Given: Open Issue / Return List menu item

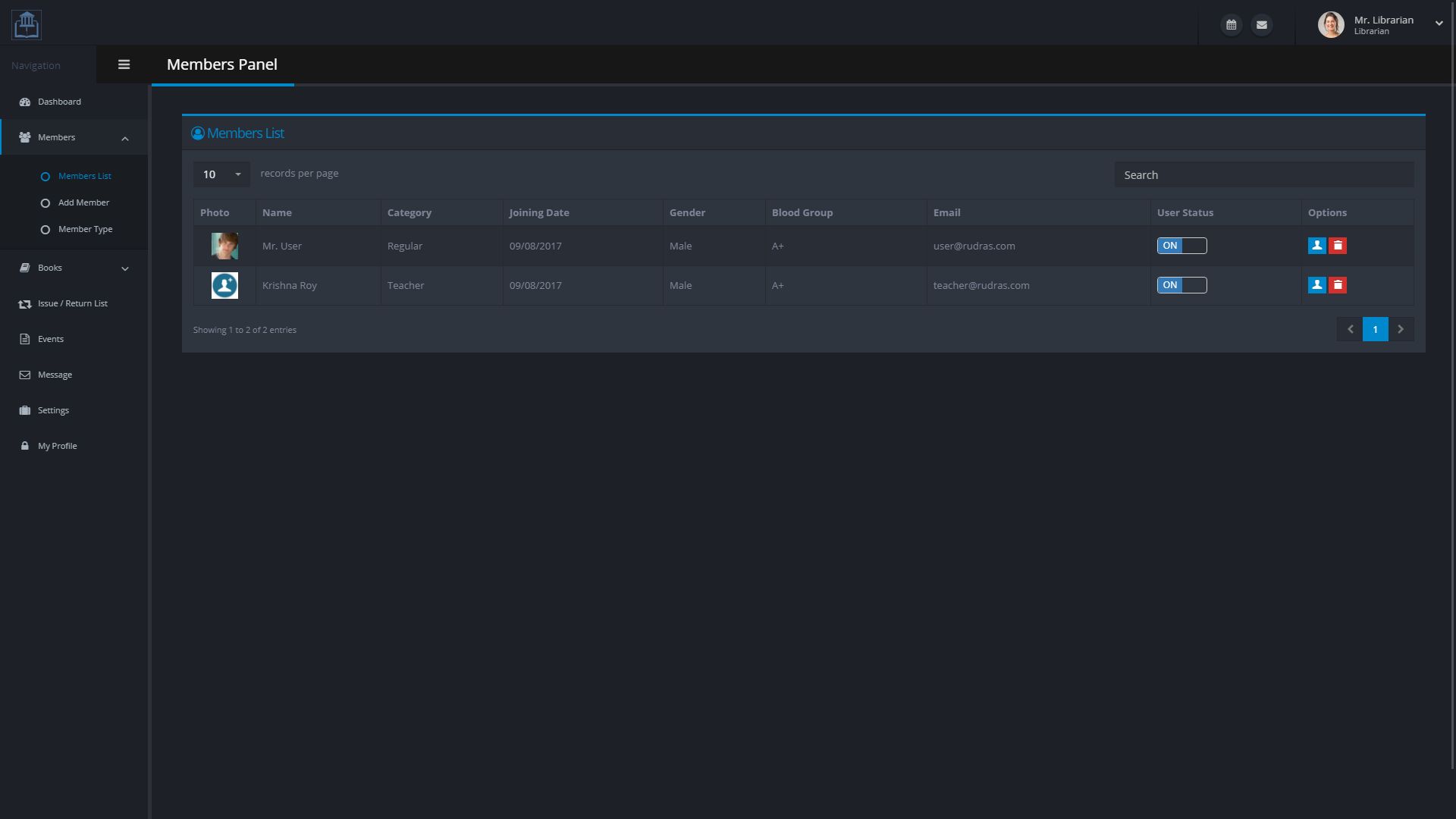Looking at the screenshot, I should (72, 303).
